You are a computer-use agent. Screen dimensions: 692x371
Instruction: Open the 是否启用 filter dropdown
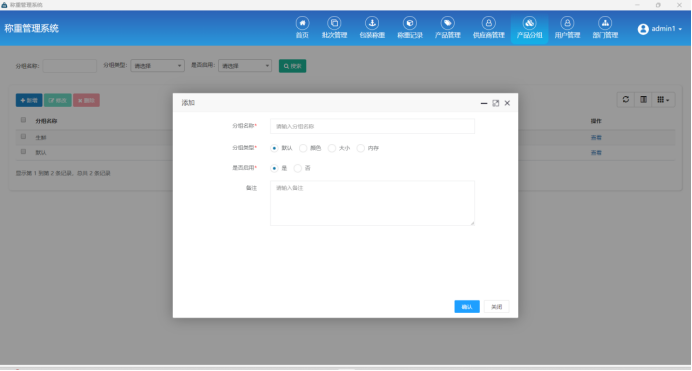pyautogui.click(x=245, y=66)
